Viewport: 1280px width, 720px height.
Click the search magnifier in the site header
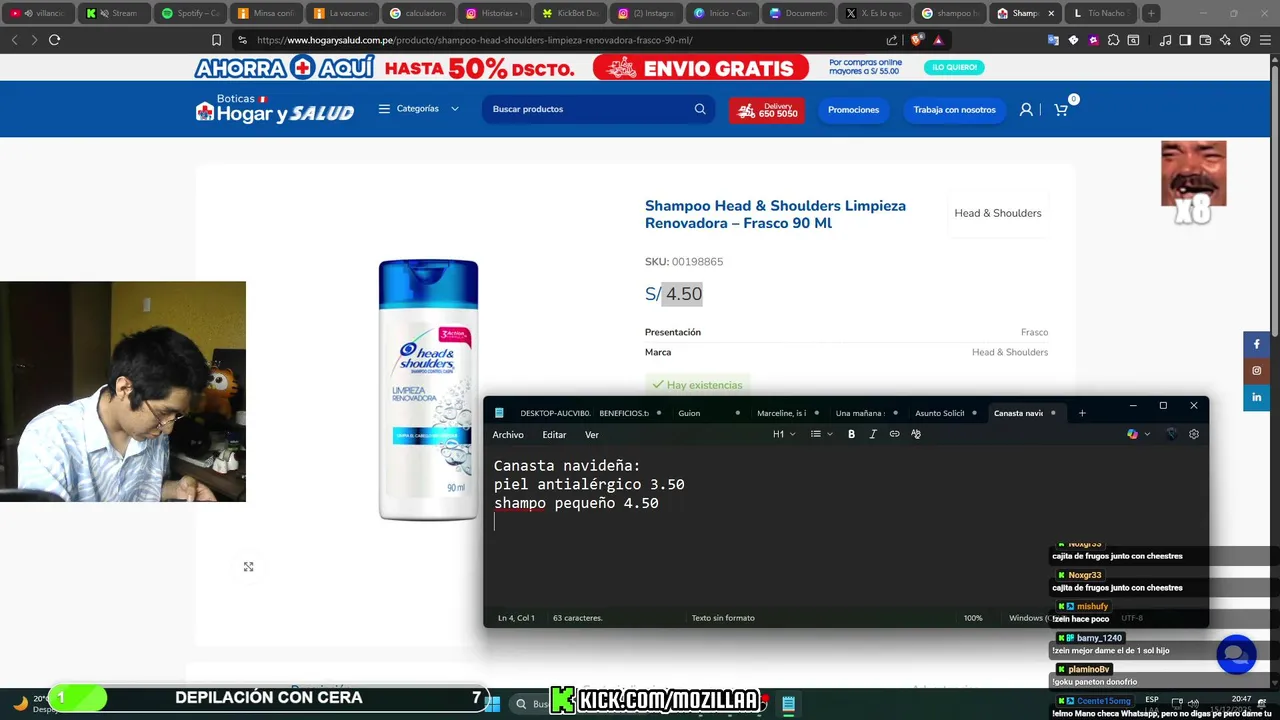pos(700,109)
